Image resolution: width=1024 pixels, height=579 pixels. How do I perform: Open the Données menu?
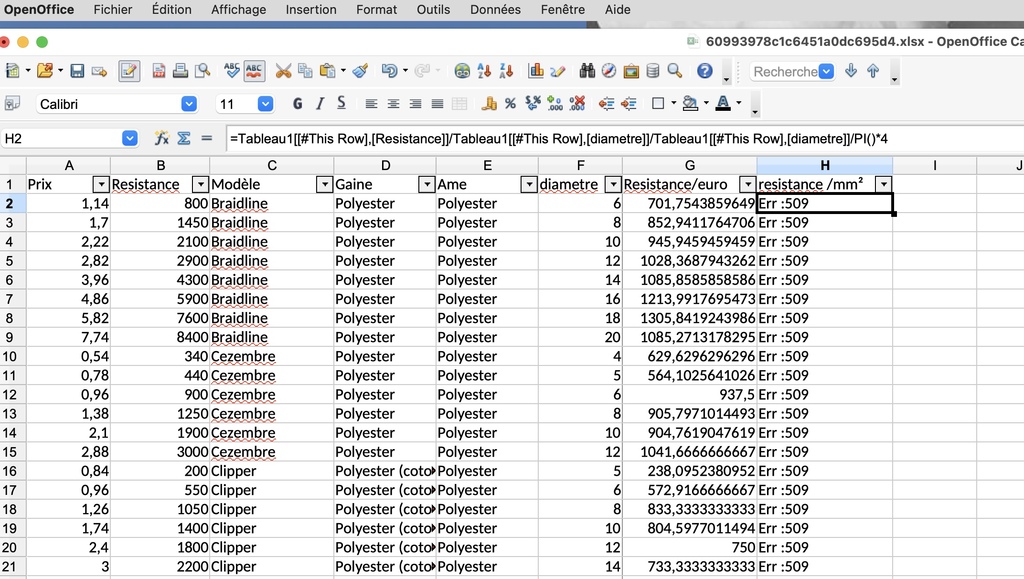click(x=495, y=10)
